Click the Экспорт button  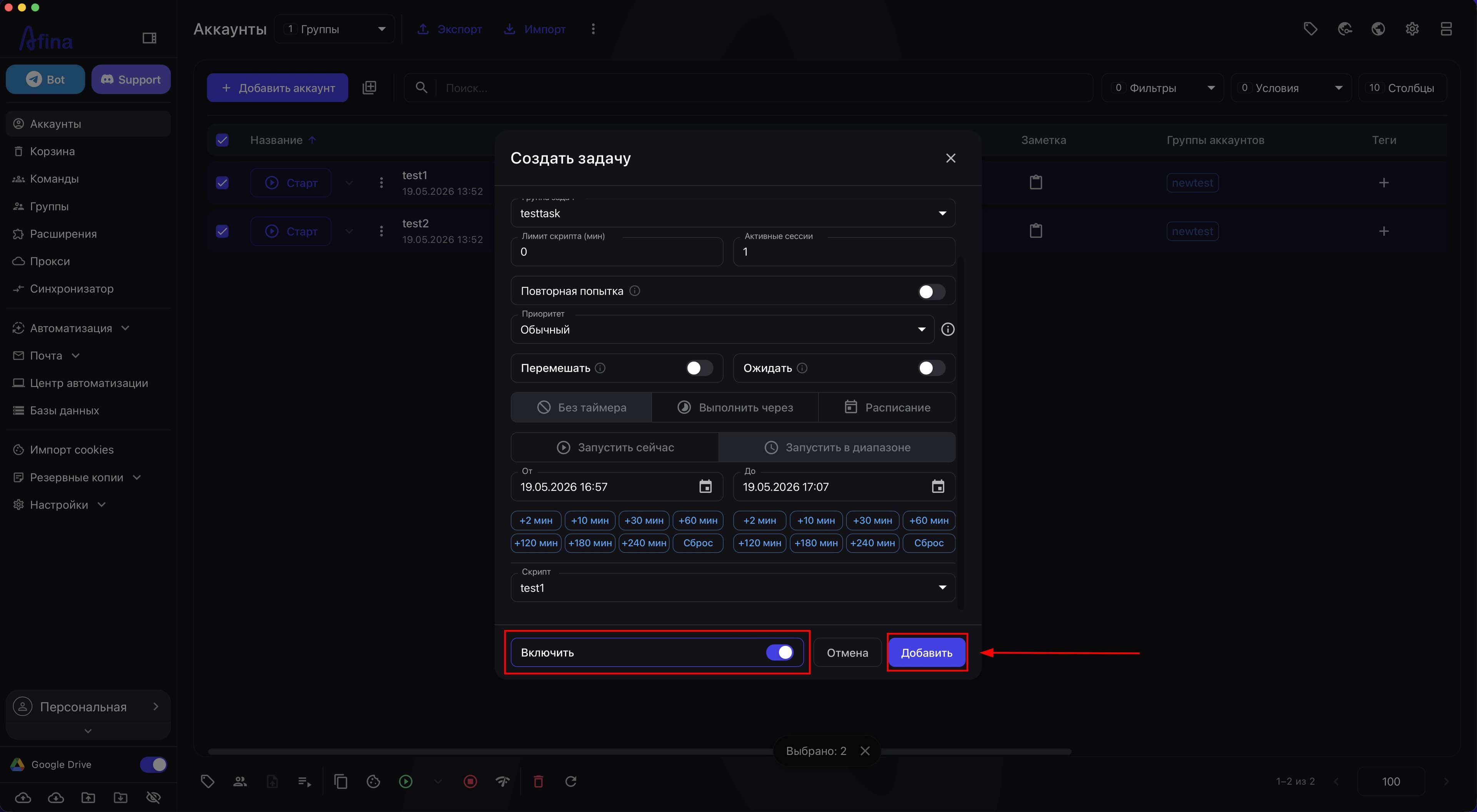tap(450, 29)
